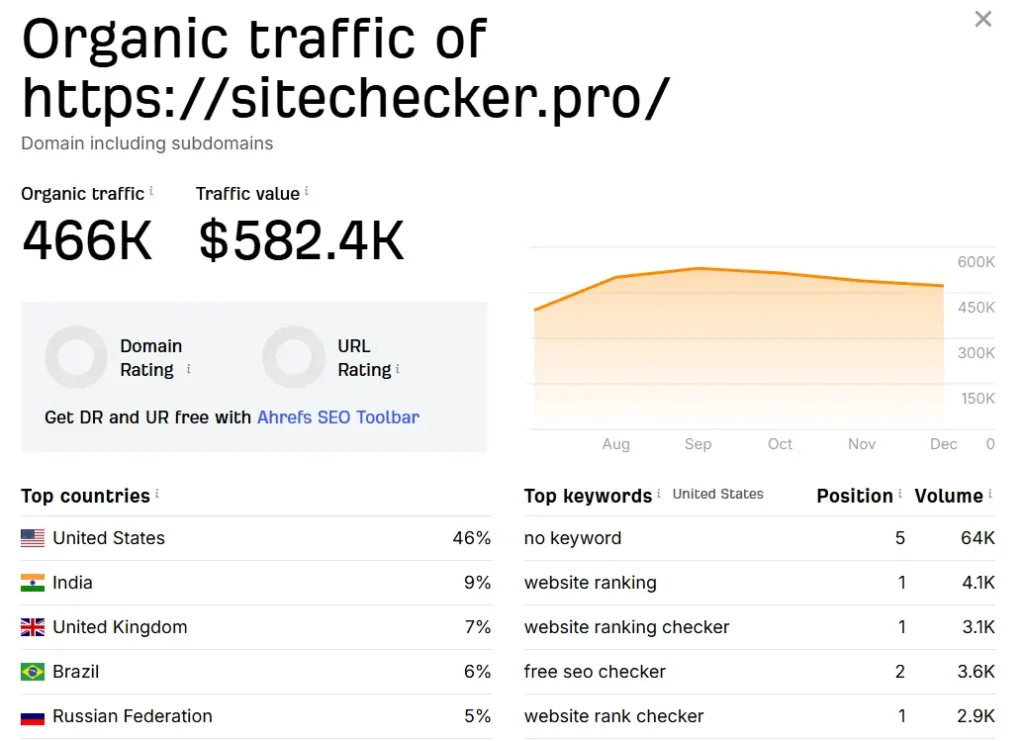This screenshot has height=741, width=1024.
Task: Click info icon beside Top keywords
Action: (x=659, y=494)
